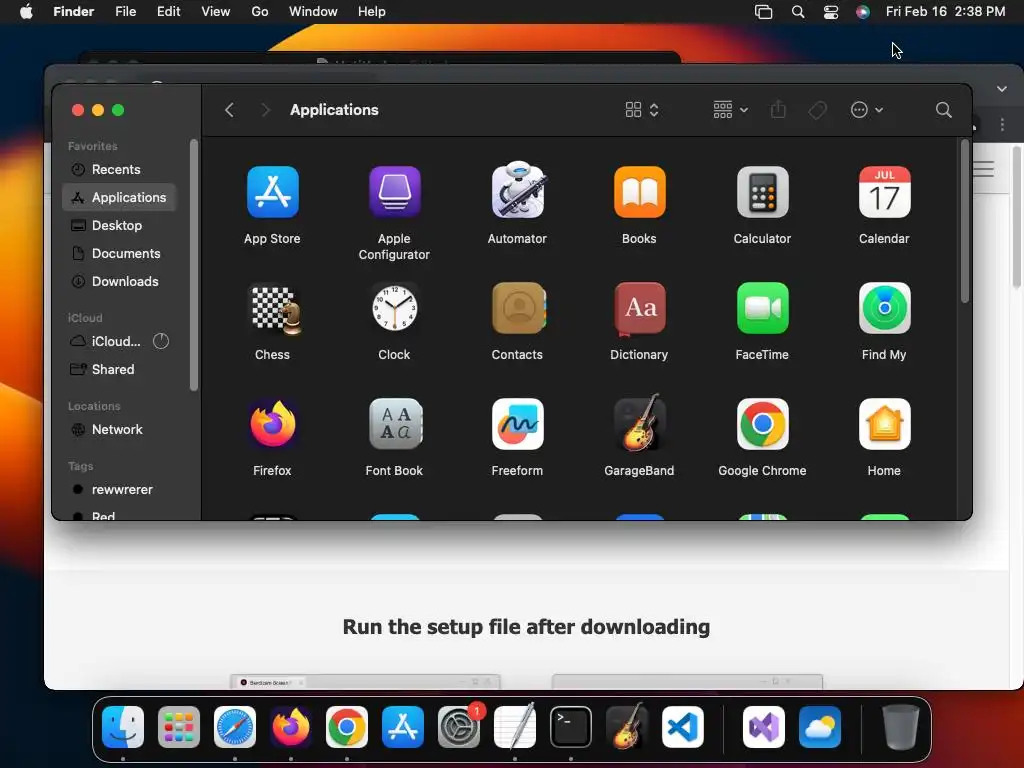Select Downloads in the sidebar
The image size is (1024, 768).
pos(119,281)
